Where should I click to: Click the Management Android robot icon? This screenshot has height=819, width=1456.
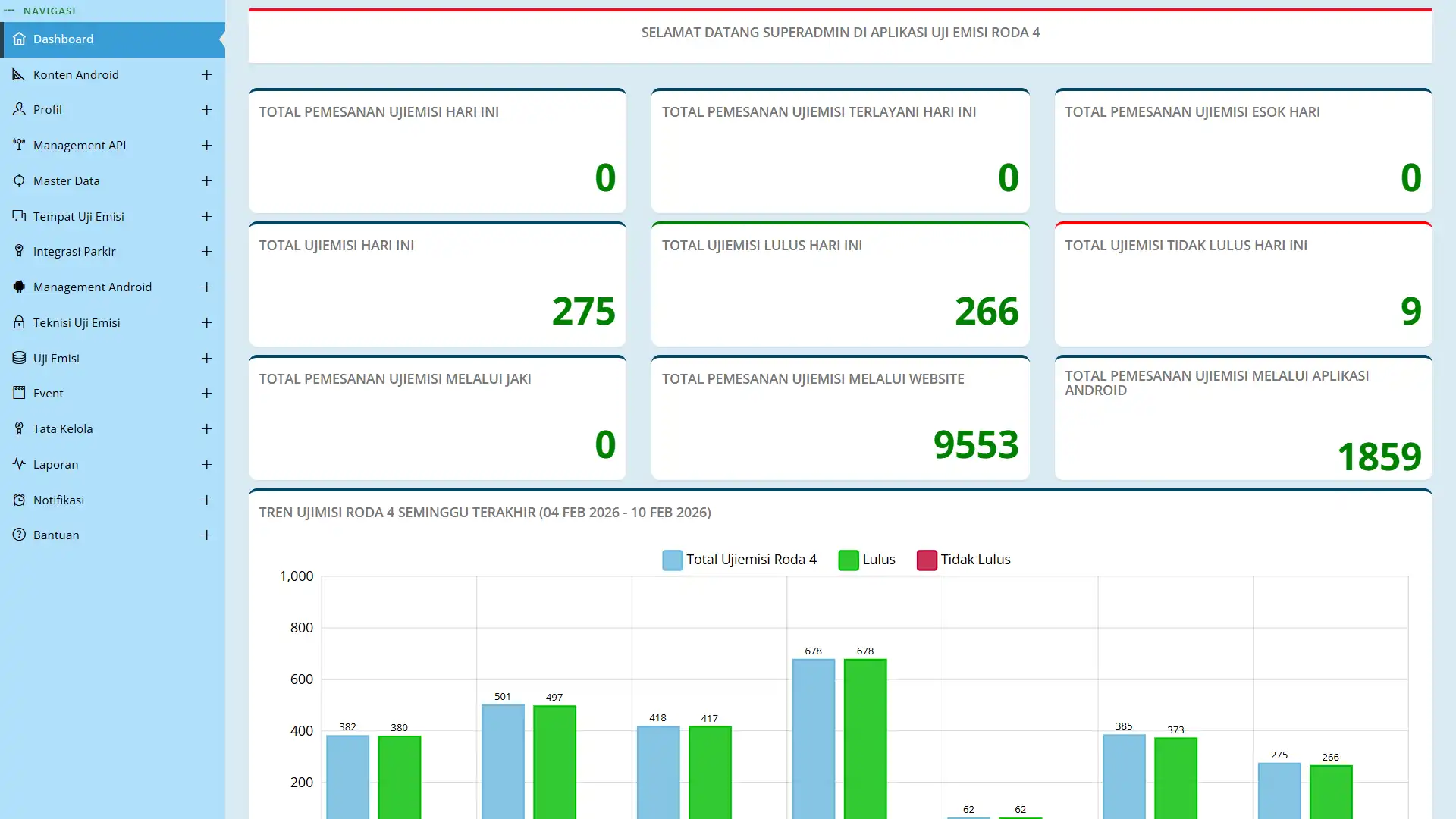(x=19, y=287)
